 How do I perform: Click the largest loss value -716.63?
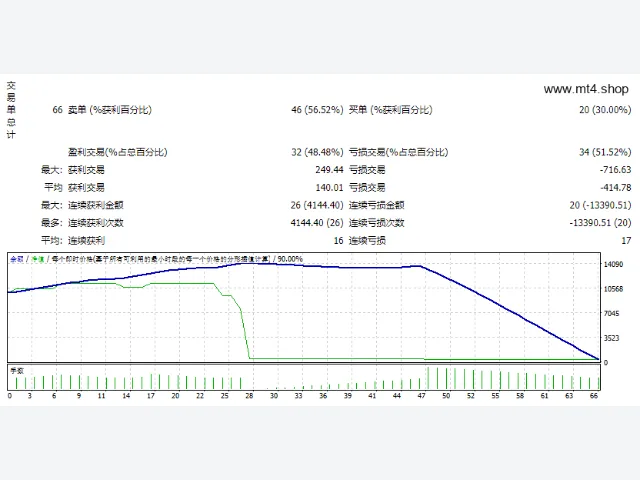click(615, 170)
